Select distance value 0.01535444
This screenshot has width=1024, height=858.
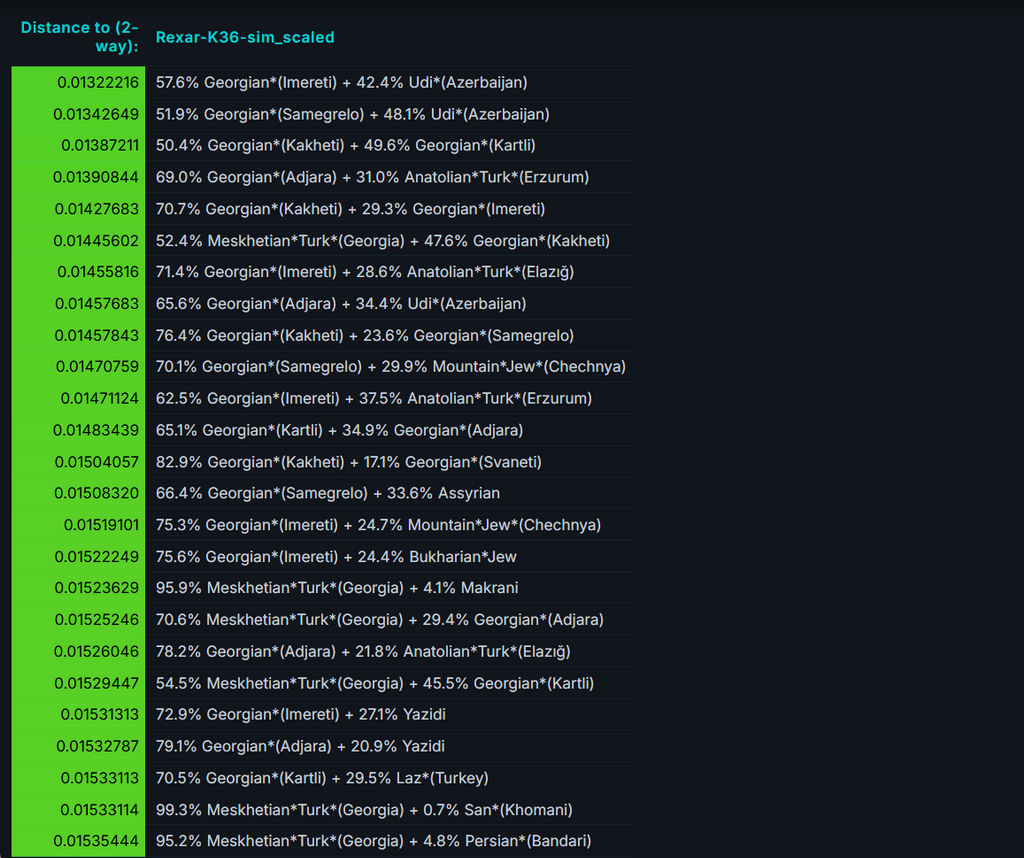(x=96, y=841)
